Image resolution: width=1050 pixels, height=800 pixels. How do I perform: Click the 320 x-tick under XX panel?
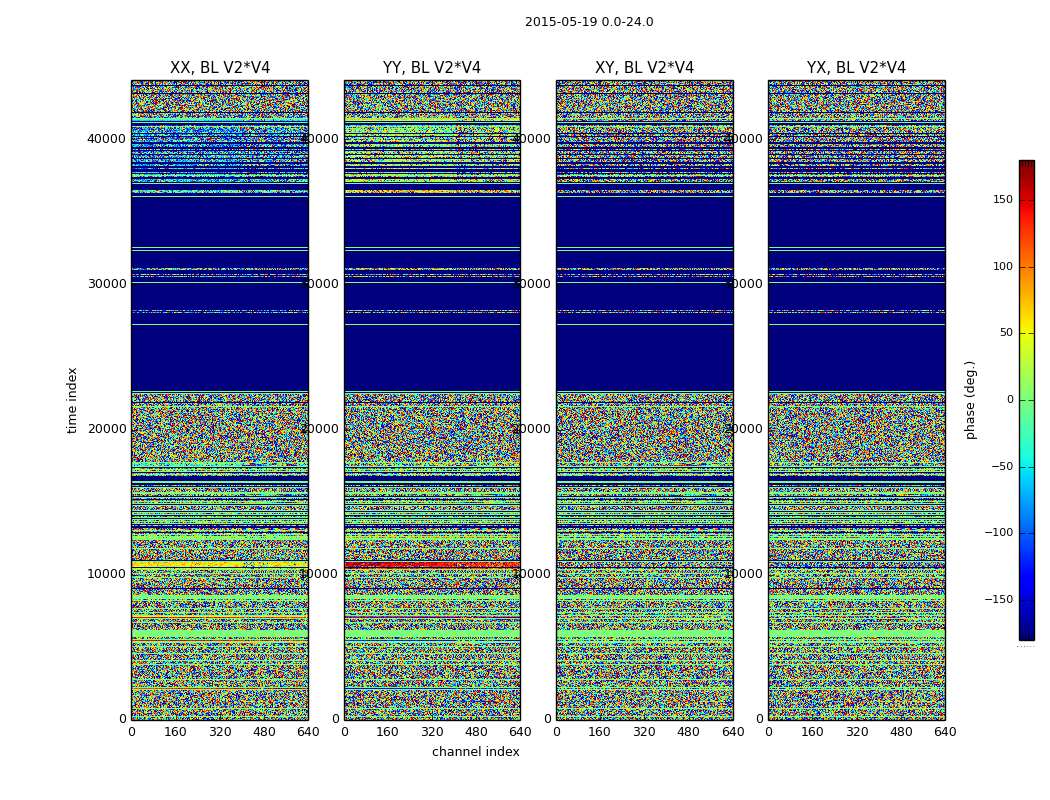point(220,732)
